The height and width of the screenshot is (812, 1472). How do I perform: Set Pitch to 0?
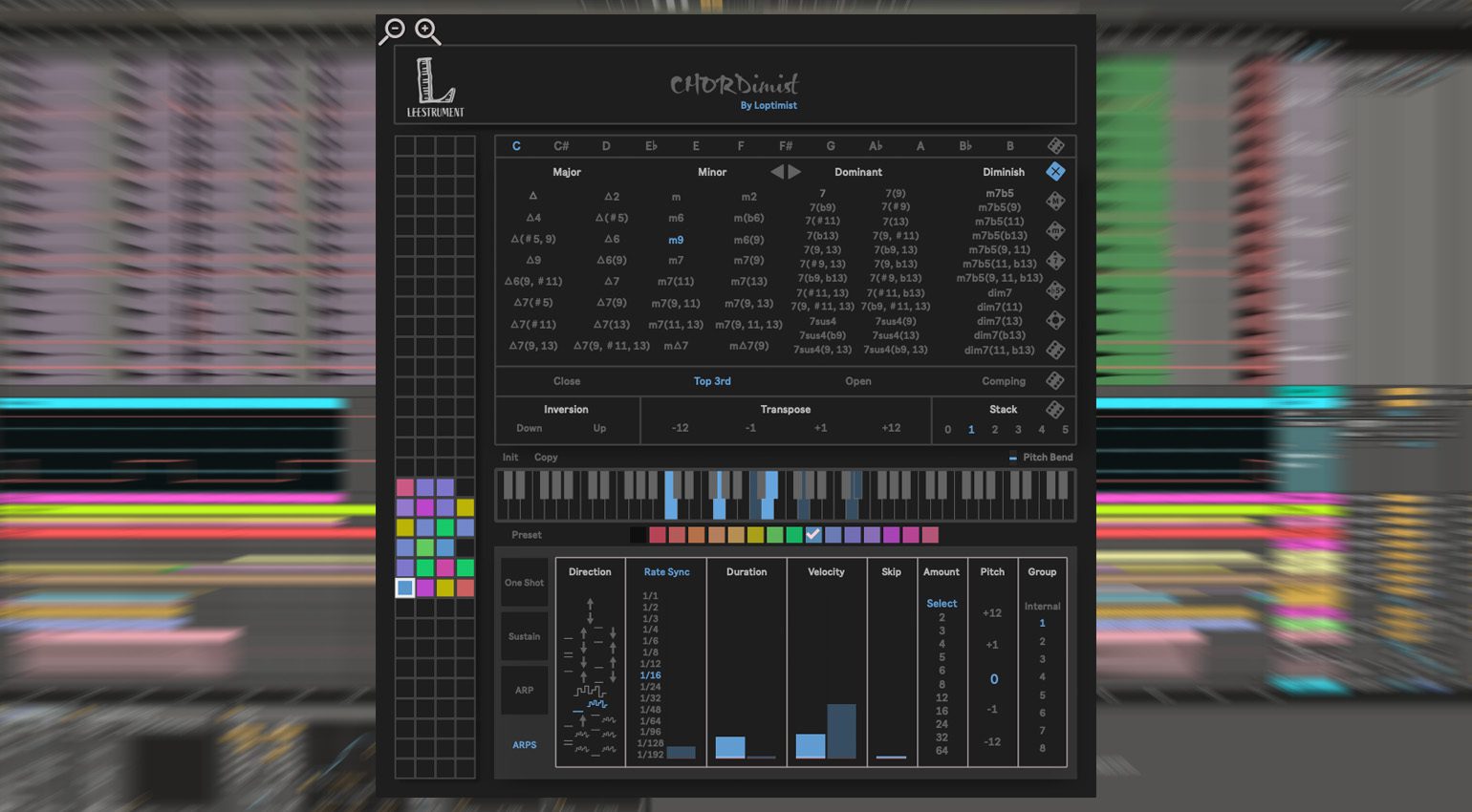993,679
